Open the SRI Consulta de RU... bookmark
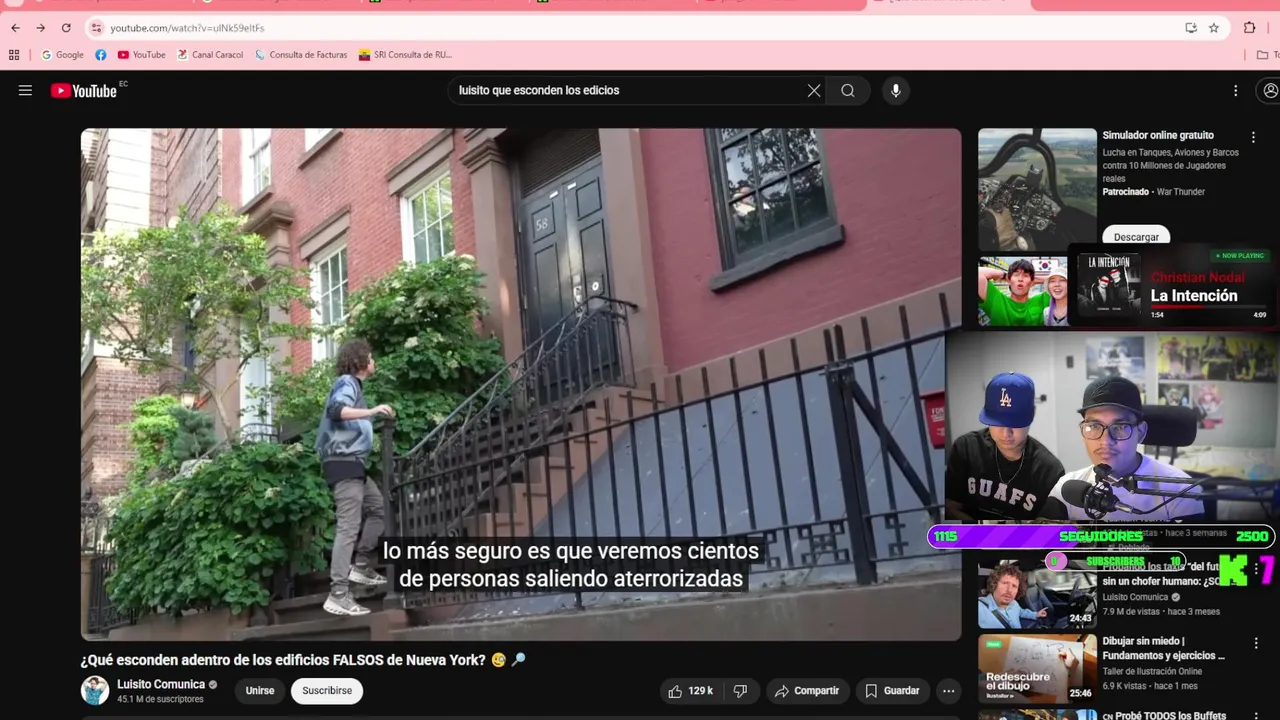The height and width of the screenshot is (720, 1280). (x=406, y=55)
